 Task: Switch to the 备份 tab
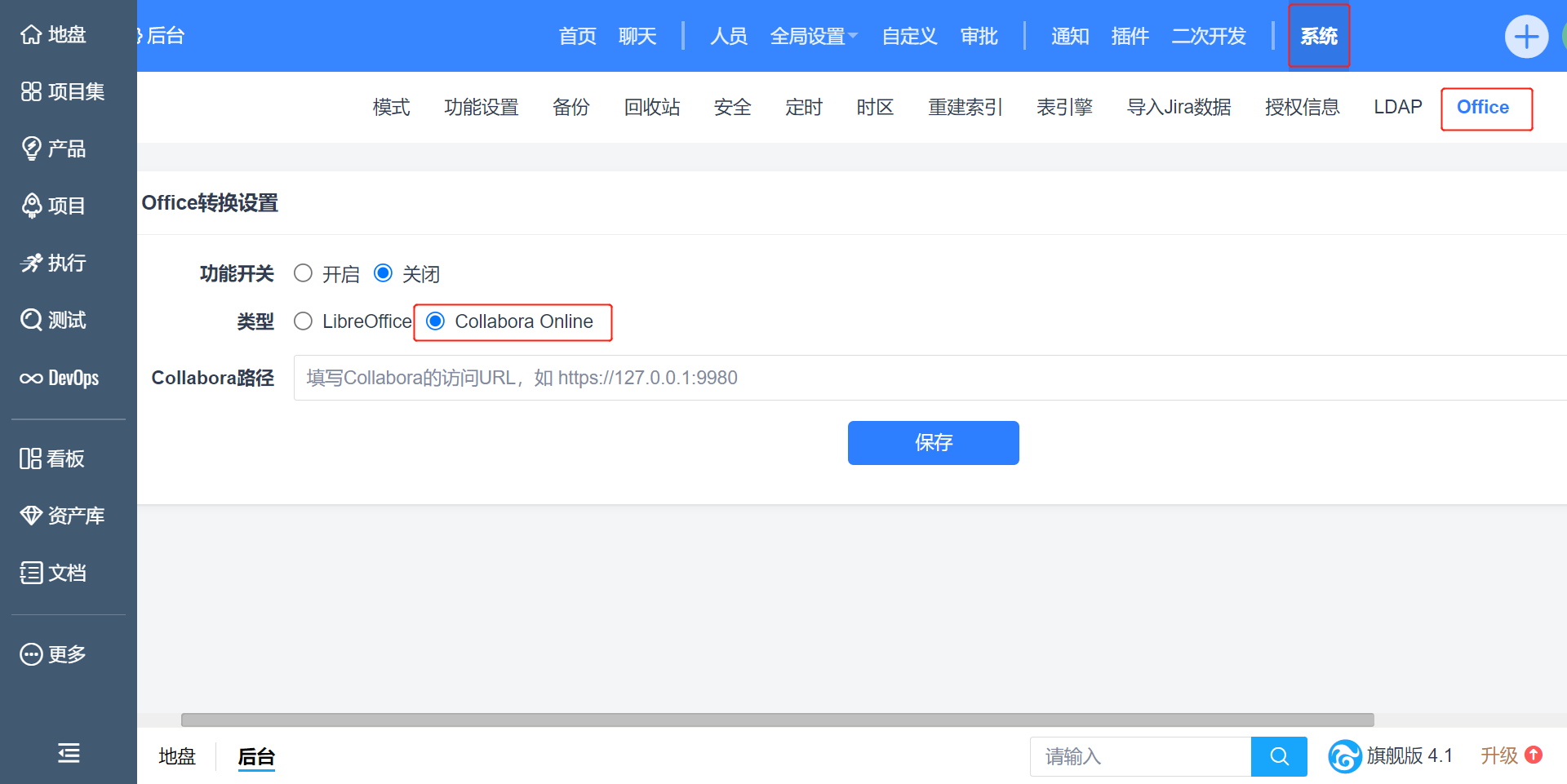(571, 107)
